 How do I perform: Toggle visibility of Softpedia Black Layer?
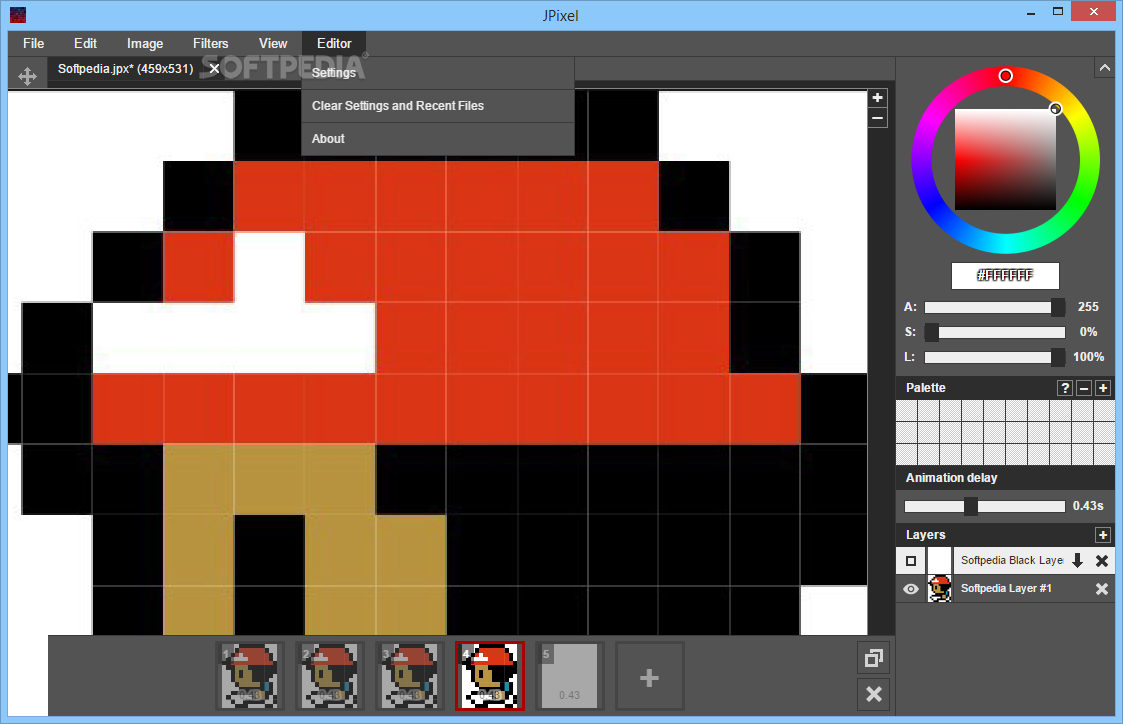pos(911,561)
